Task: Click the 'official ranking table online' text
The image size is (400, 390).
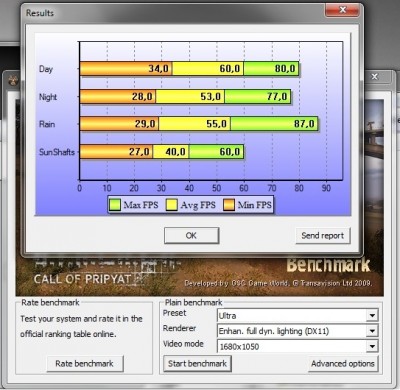Action: click(x=68, y=334)
